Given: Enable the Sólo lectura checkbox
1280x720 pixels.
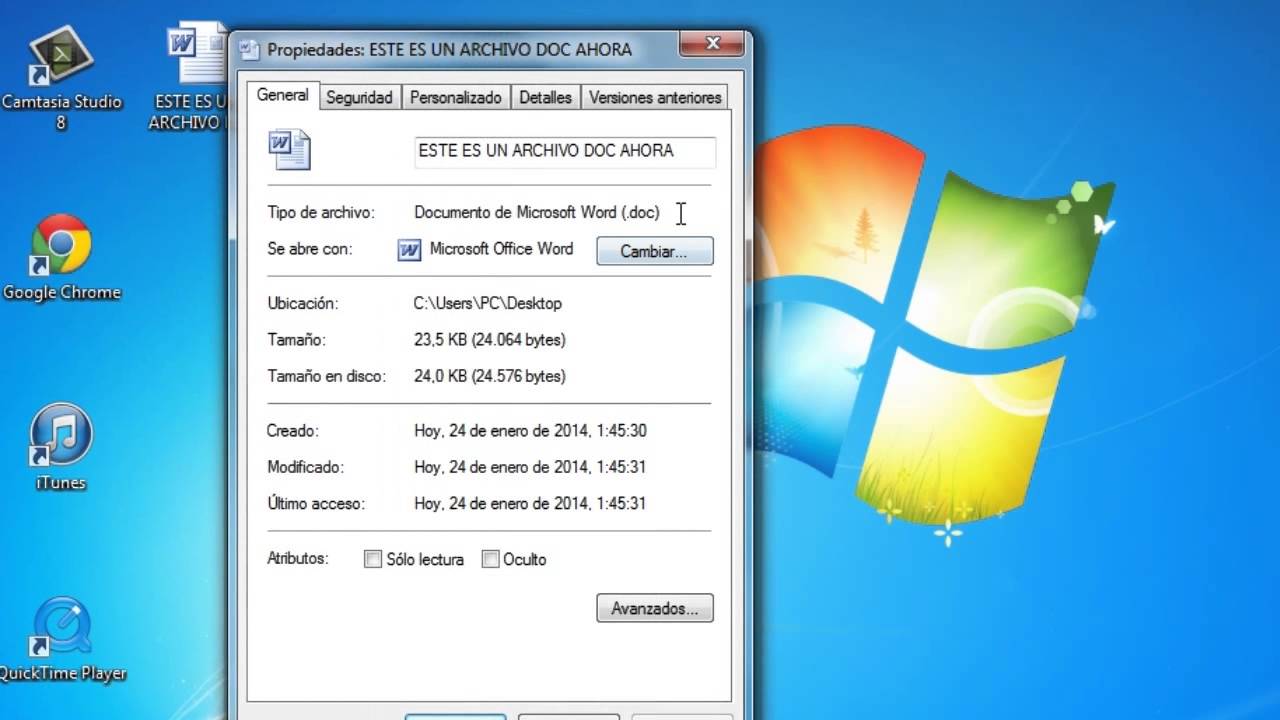Looking at the screenshot, I should tap(373, 560).
